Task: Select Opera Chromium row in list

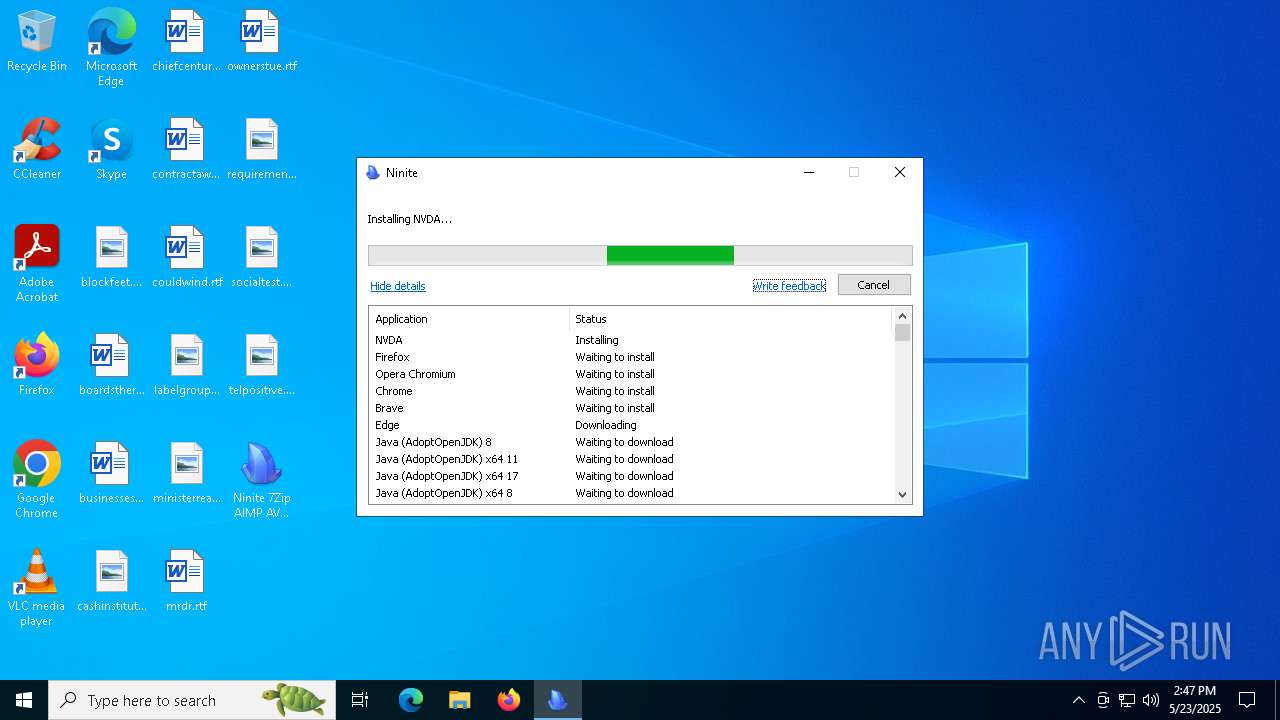Action: (631, 374)
